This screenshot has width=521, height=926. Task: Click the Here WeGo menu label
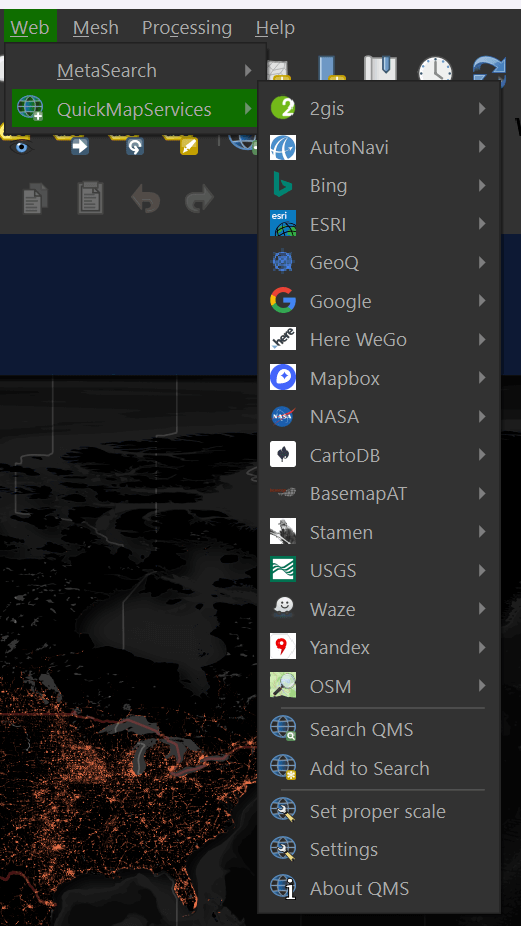pyautogui.click(x=358, y=340)
